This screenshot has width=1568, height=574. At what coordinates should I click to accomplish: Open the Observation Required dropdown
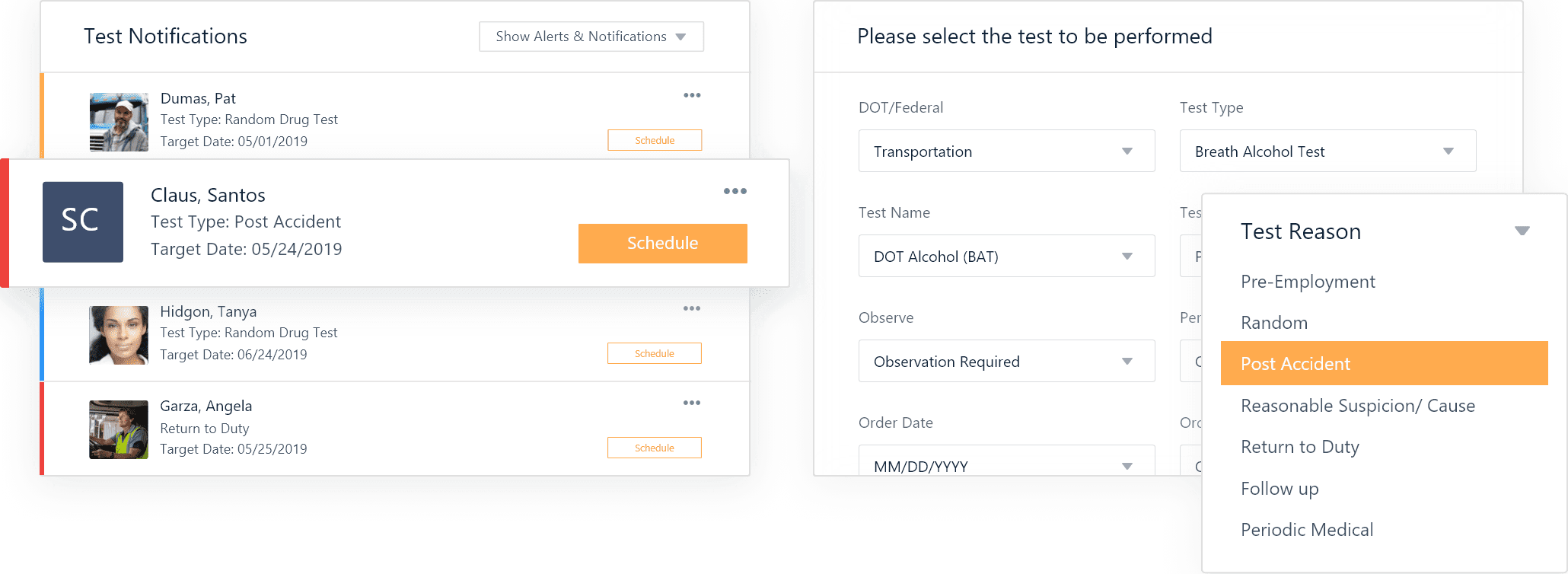(1006, 361)
